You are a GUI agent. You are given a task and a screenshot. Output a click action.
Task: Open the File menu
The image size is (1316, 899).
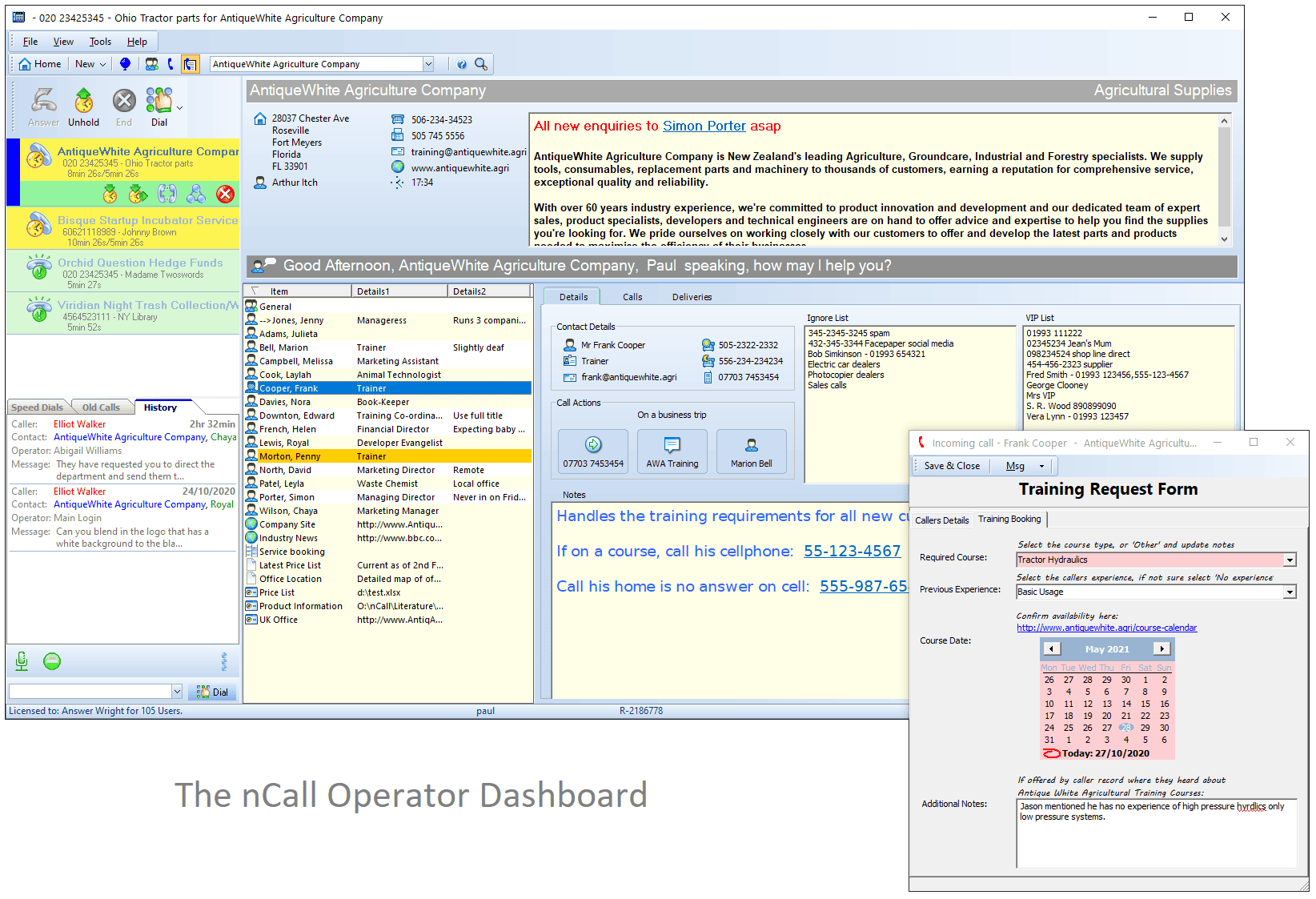click(30, 42)
